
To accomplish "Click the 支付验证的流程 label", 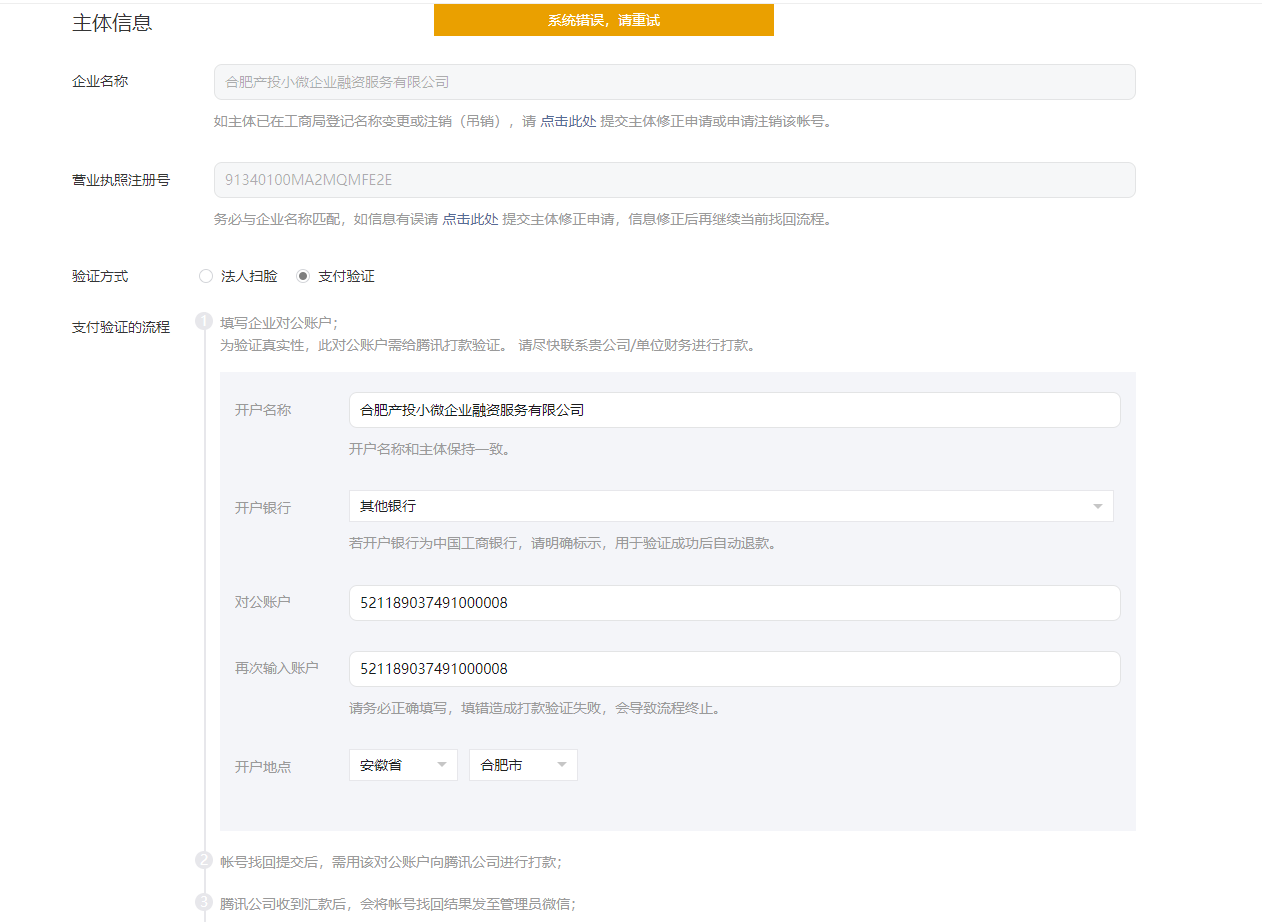I will [x=121, y=327].
